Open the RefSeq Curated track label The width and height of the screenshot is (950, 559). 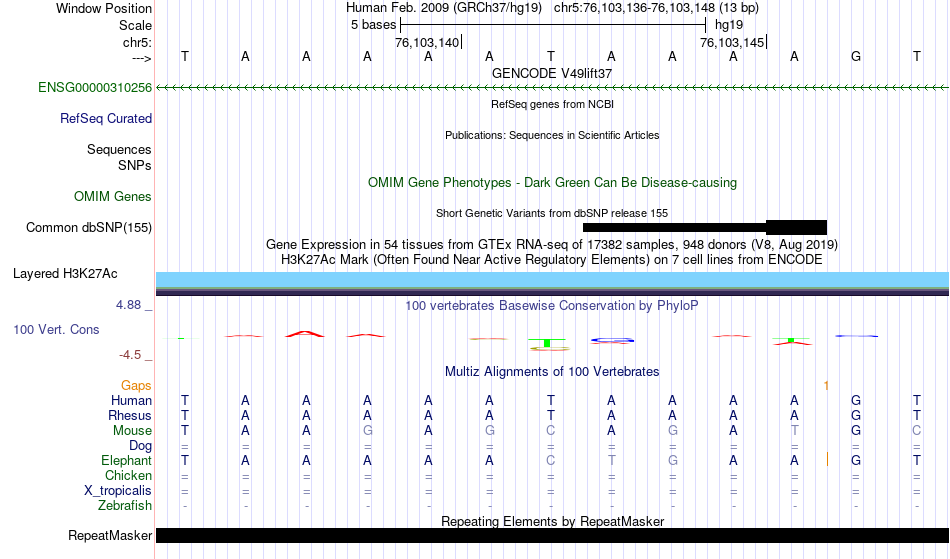[105, 119]
